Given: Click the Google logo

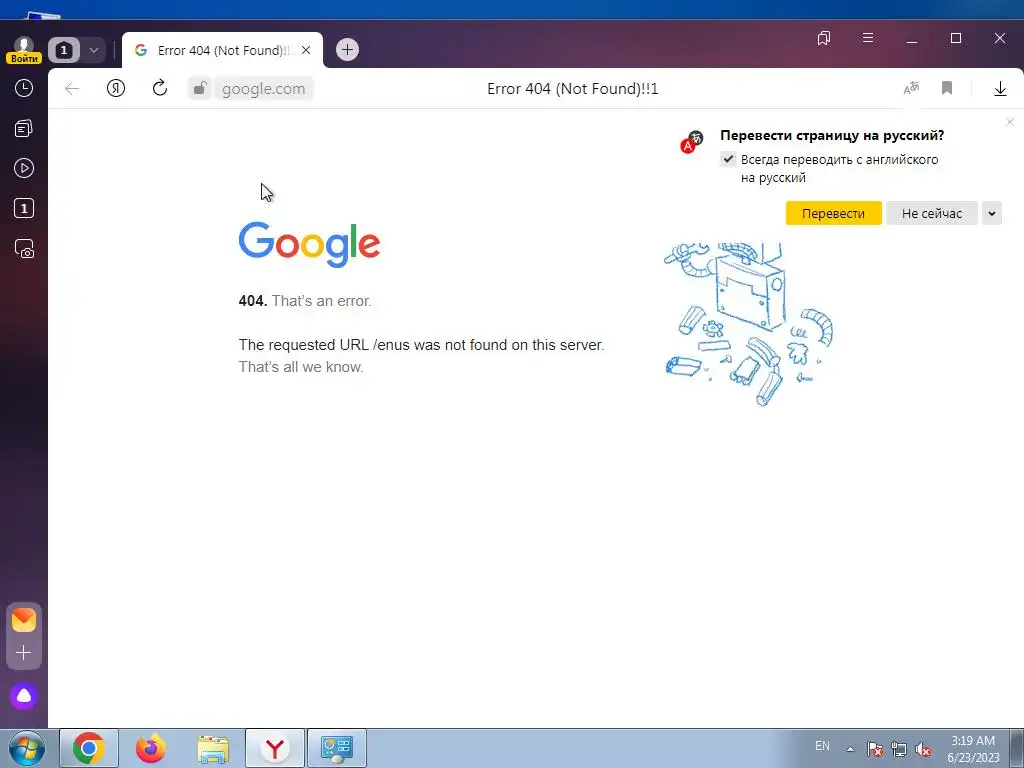Looking at the screenshot, I should 310,245.
